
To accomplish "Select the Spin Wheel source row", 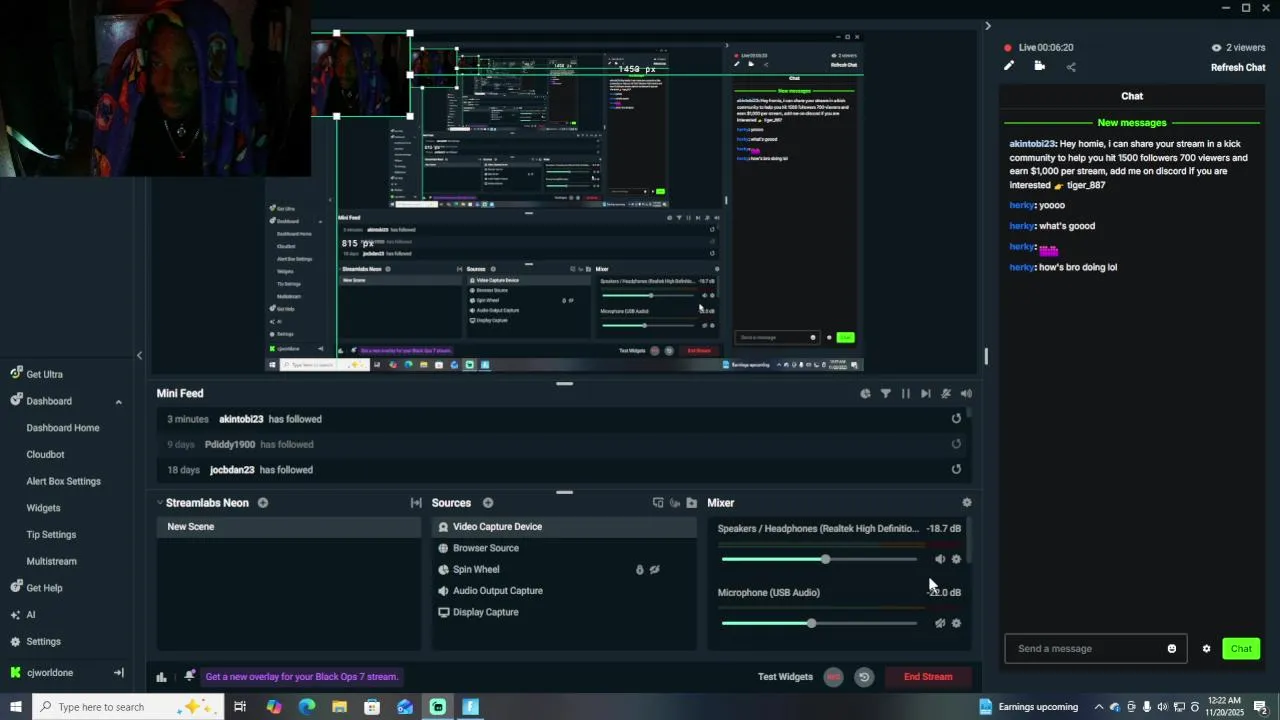I will 564,570.
